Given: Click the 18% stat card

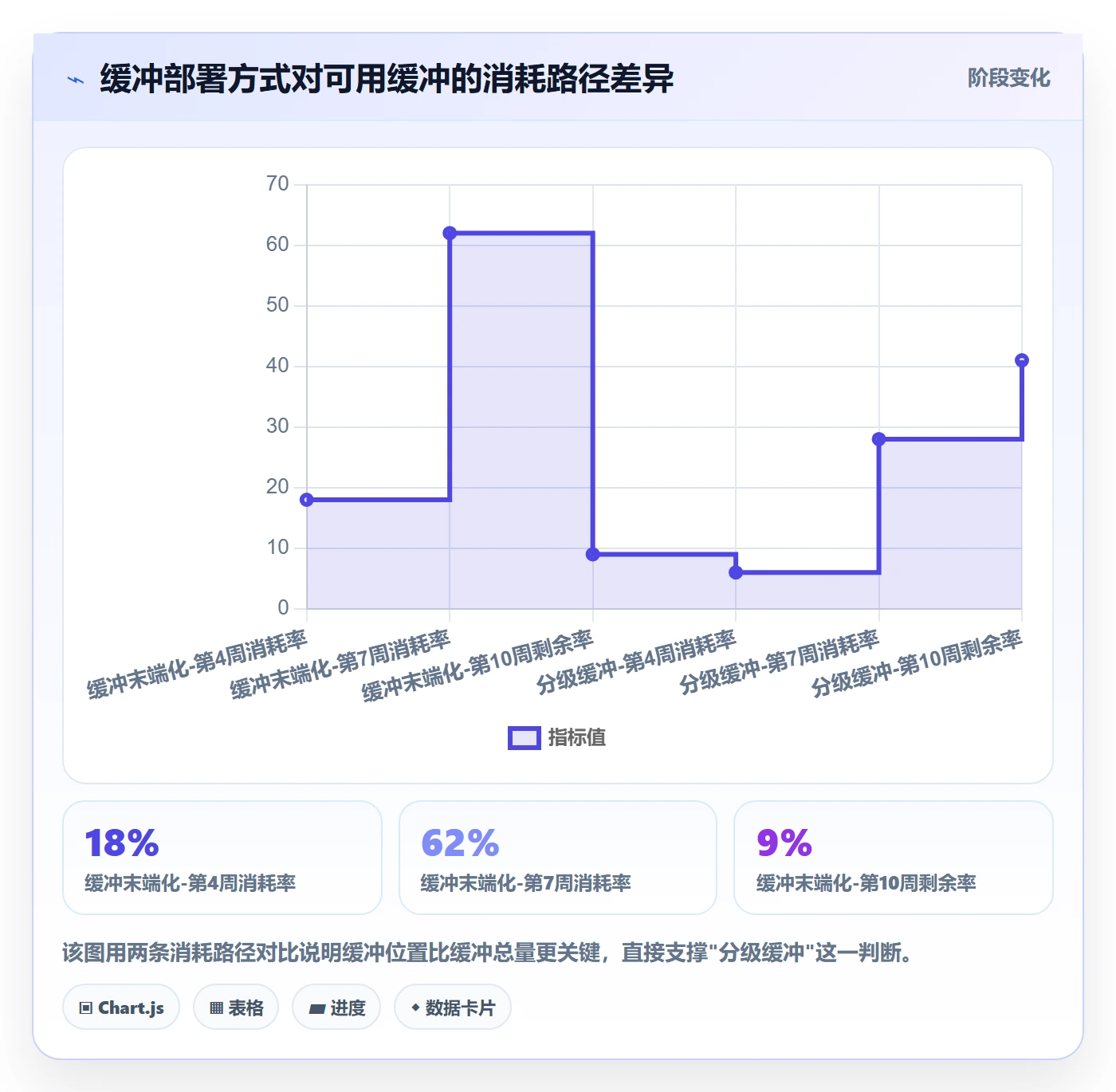Looking at the screenshot, I should click(222, 858).
